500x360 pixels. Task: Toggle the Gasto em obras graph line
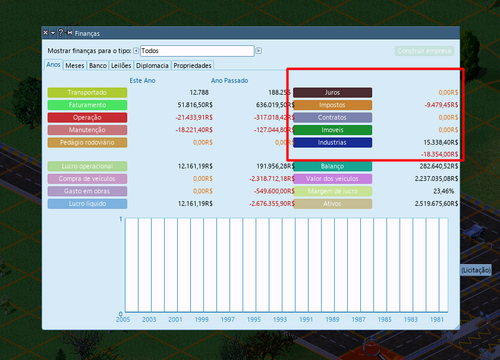pos(87,191)
